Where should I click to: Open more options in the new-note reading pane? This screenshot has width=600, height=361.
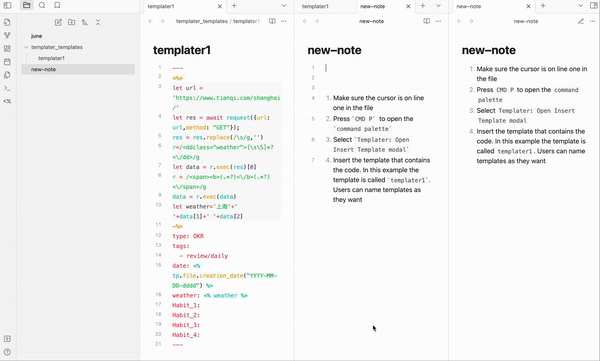click(593, 21)
